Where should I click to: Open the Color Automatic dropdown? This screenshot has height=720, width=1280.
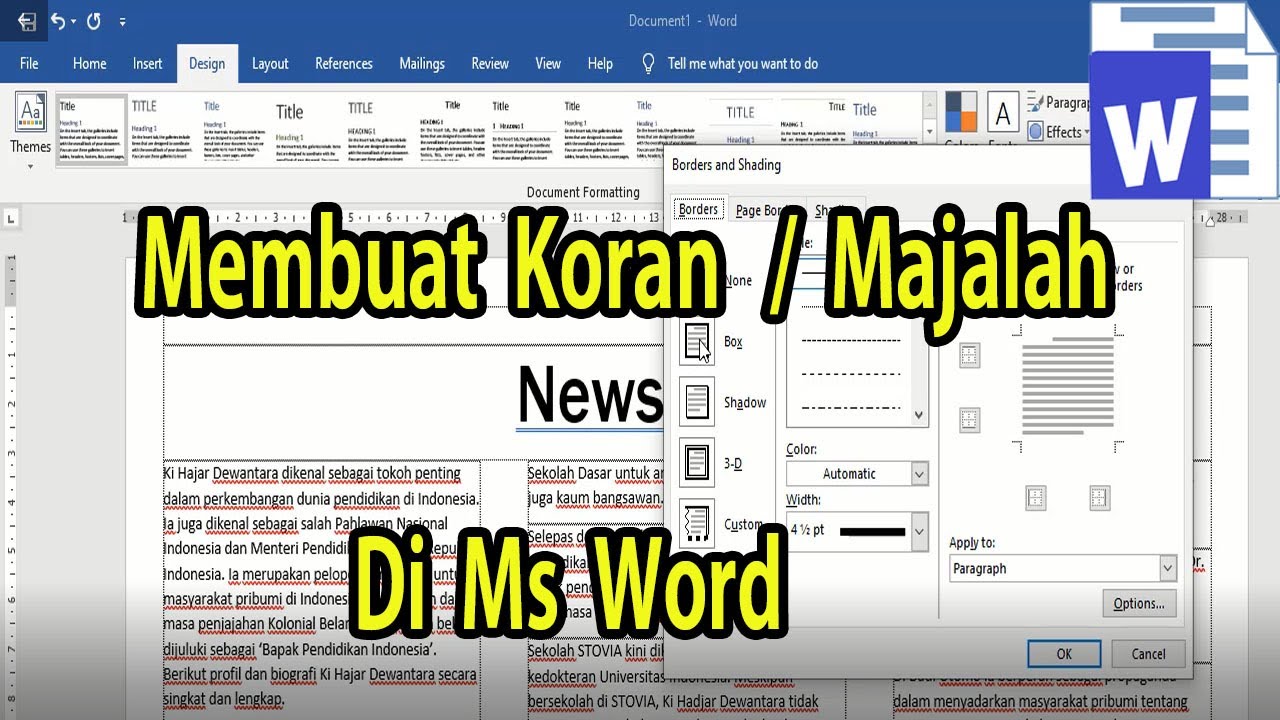click(x=857, y=473)
